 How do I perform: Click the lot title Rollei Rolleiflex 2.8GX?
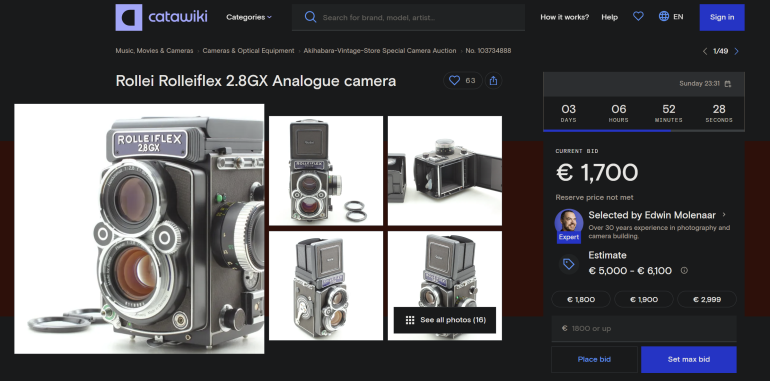256,81
